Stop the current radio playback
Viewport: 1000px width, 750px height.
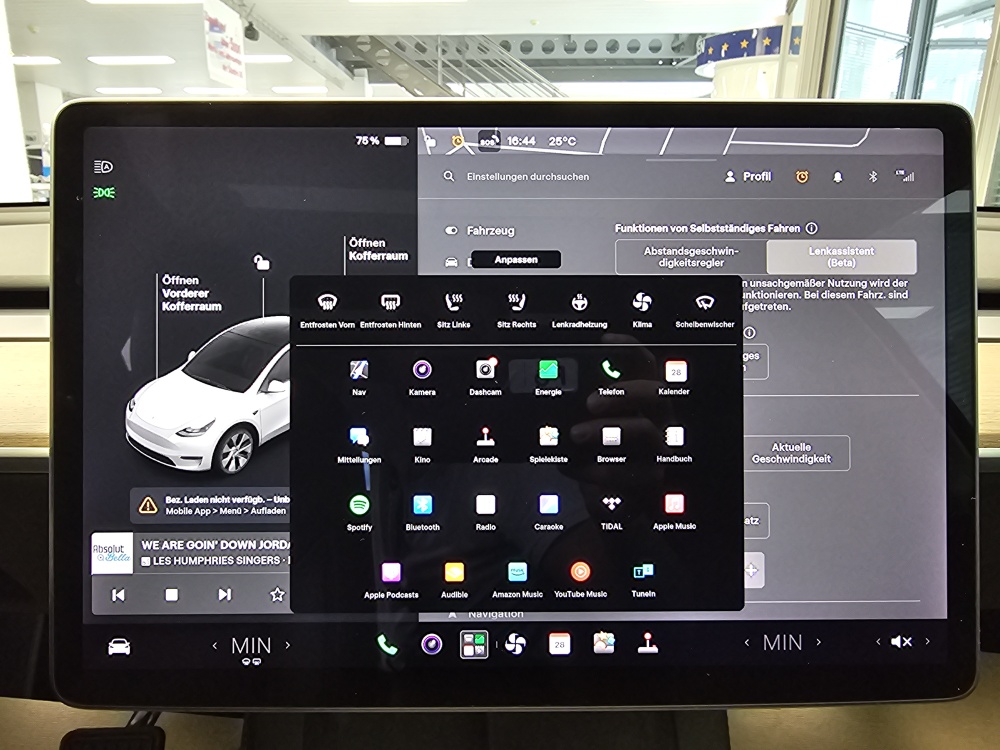click(x=172, y=595)
